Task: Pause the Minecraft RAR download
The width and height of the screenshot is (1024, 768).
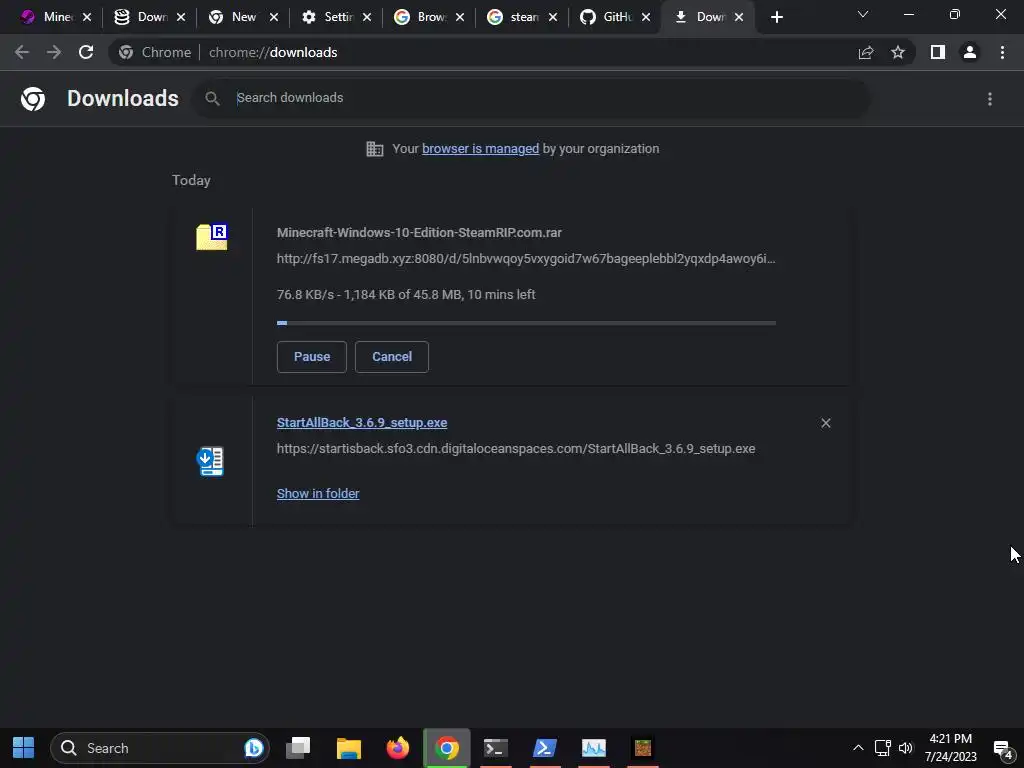Action: click(x=312, y=357)
